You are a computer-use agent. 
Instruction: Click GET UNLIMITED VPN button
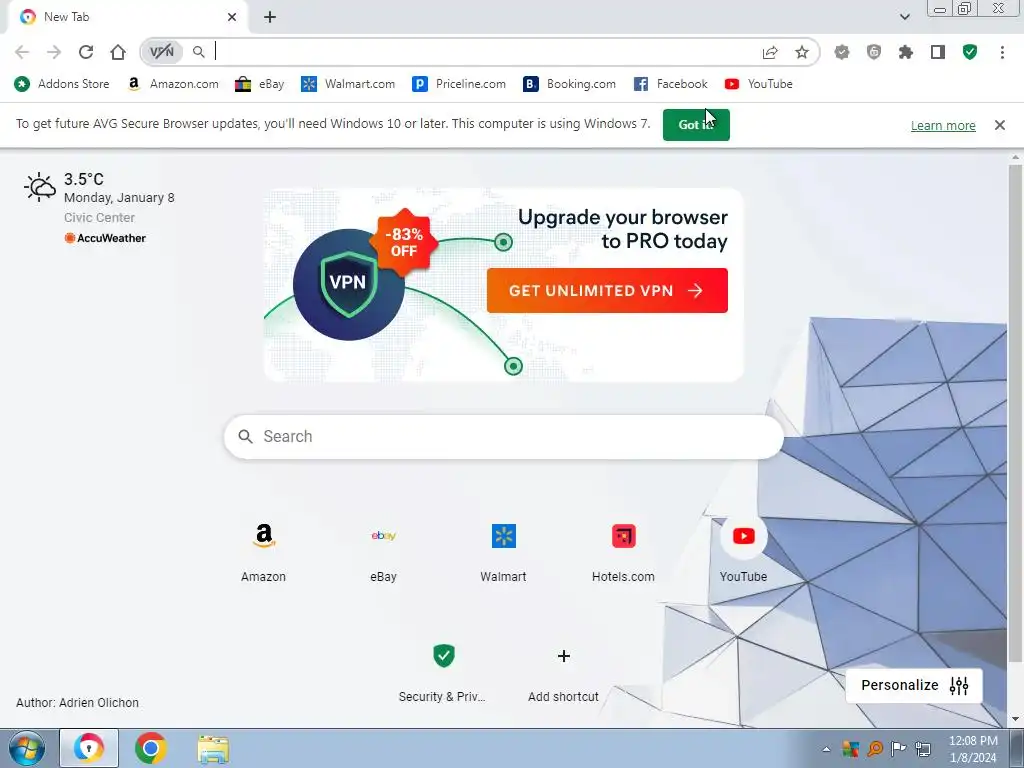click(x=607, y=291)
